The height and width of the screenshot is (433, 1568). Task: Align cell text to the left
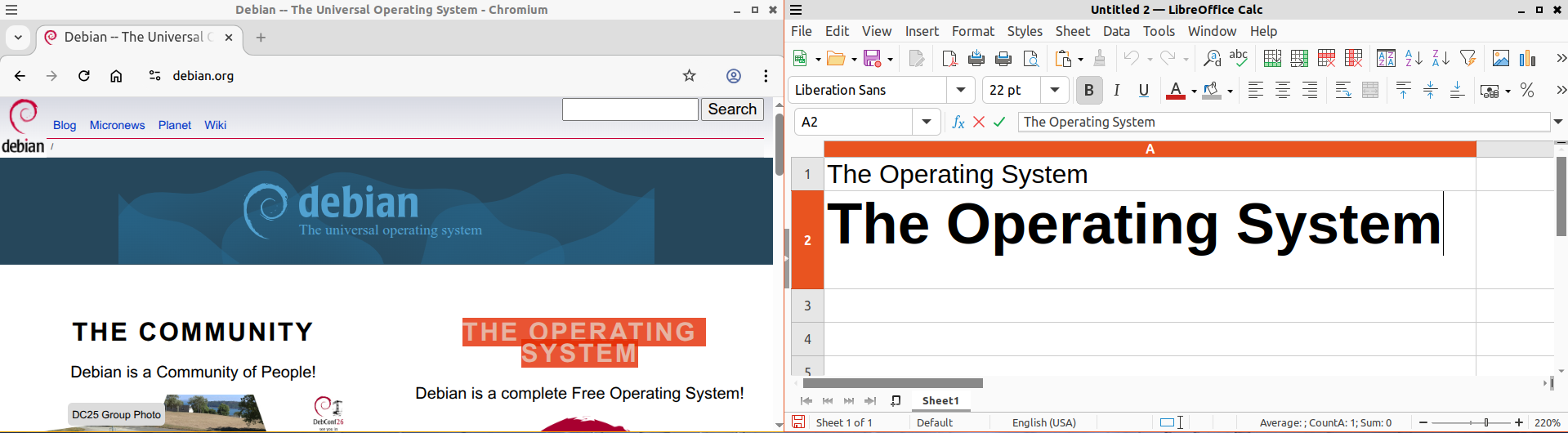coord(1256,91)
